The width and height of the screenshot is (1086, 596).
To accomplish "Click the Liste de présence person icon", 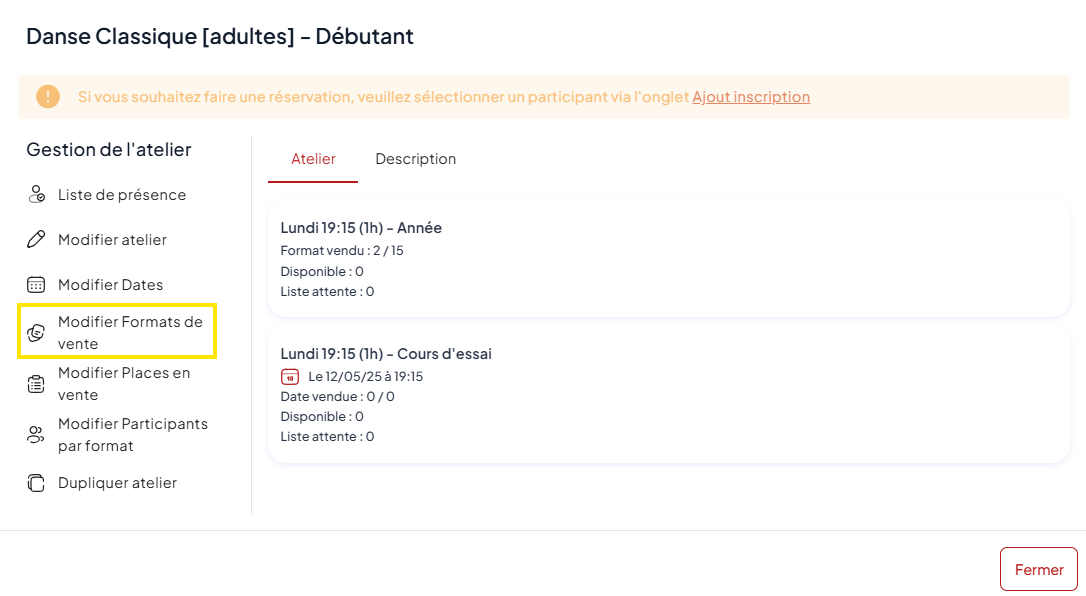I will click(37, 195).
